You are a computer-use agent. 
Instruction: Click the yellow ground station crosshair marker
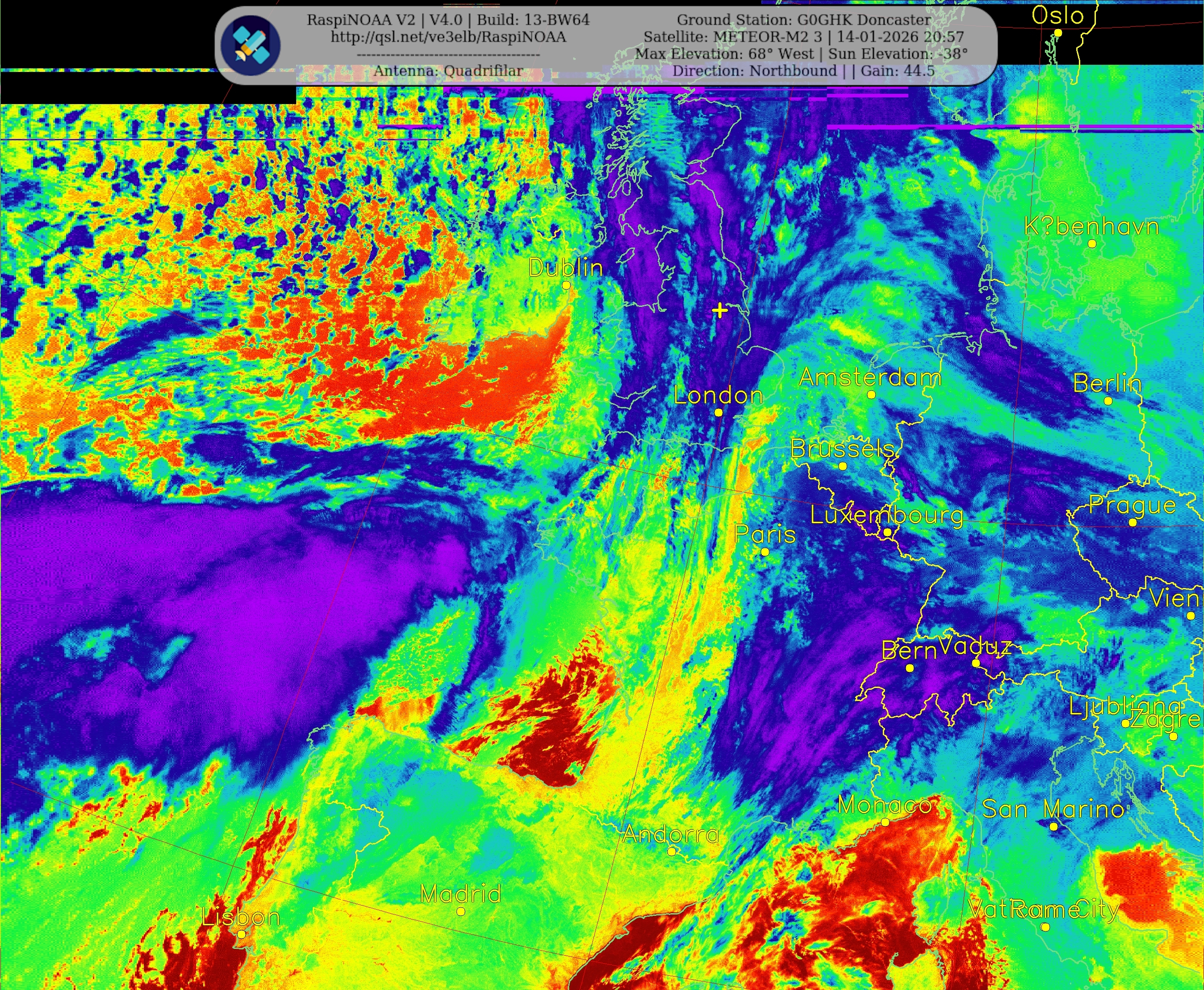click(720, 310)
